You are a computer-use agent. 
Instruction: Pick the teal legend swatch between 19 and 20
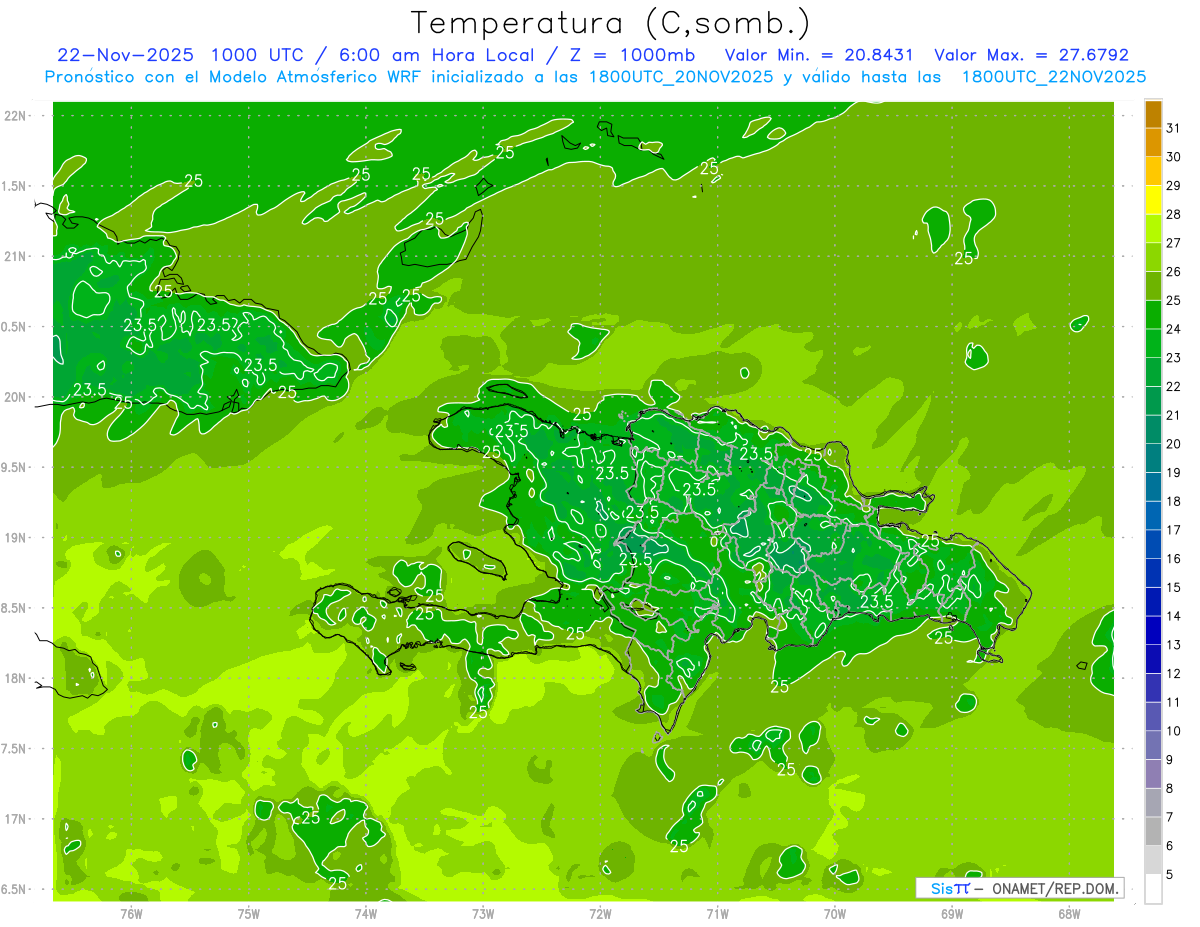coord(1153,458)
